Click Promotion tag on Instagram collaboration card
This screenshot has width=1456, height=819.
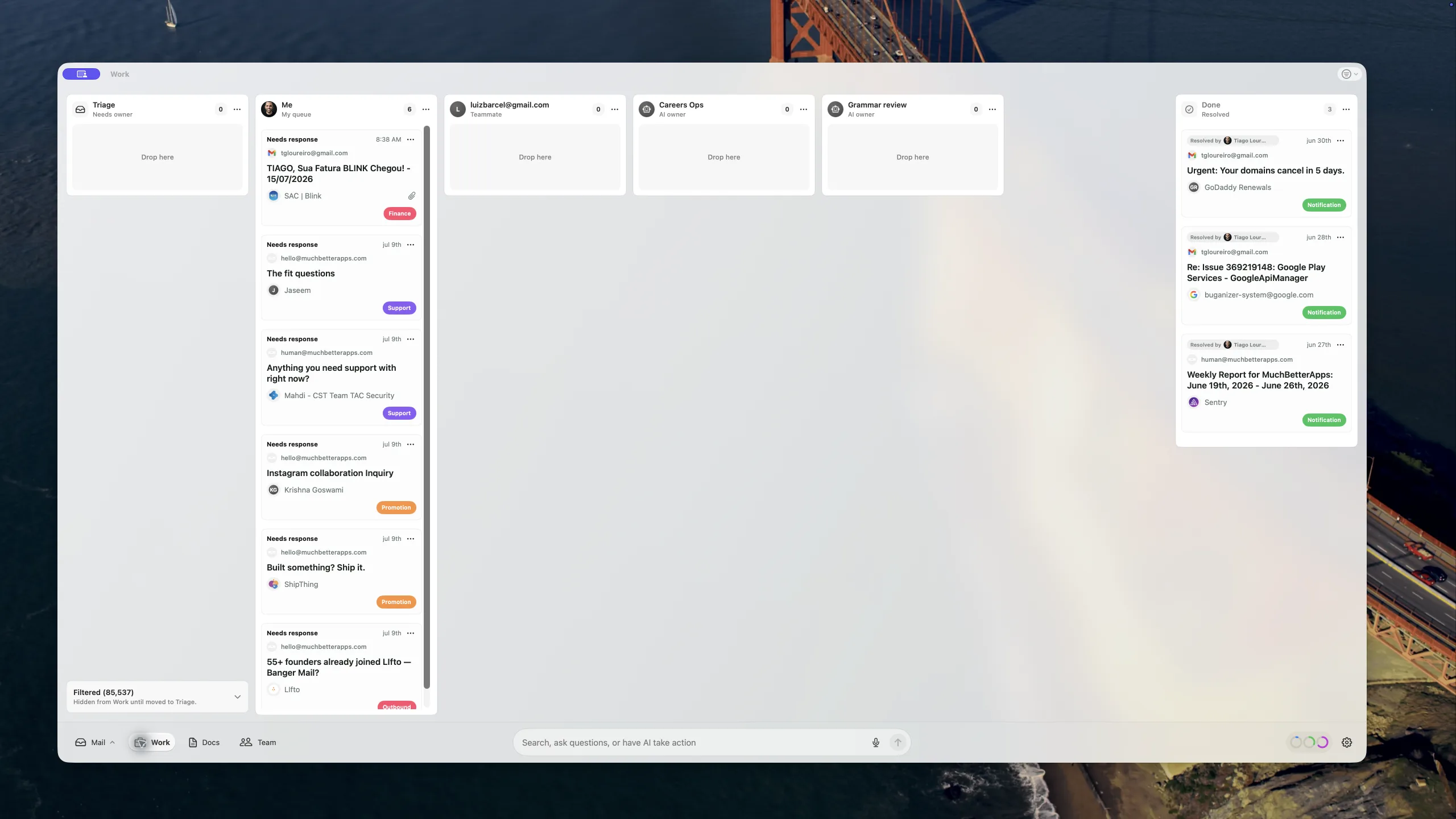396,508
